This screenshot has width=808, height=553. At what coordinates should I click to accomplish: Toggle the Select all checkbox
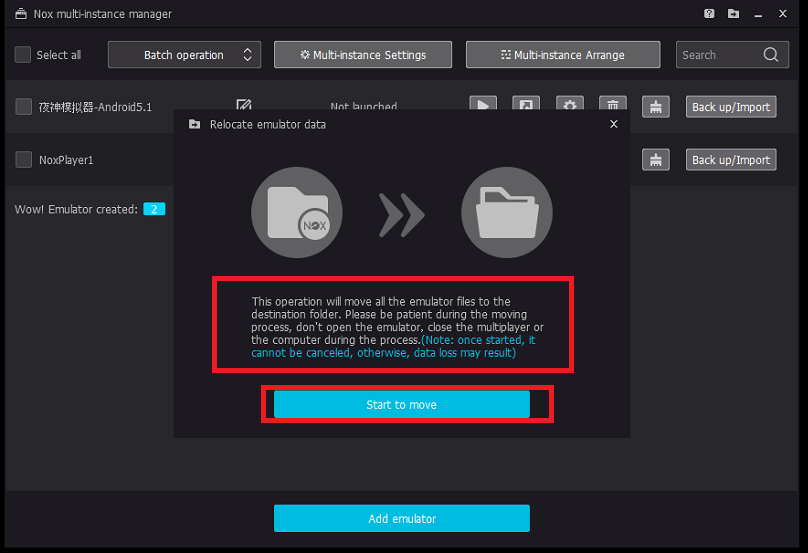pyautogui.click(x=23, y=55)
